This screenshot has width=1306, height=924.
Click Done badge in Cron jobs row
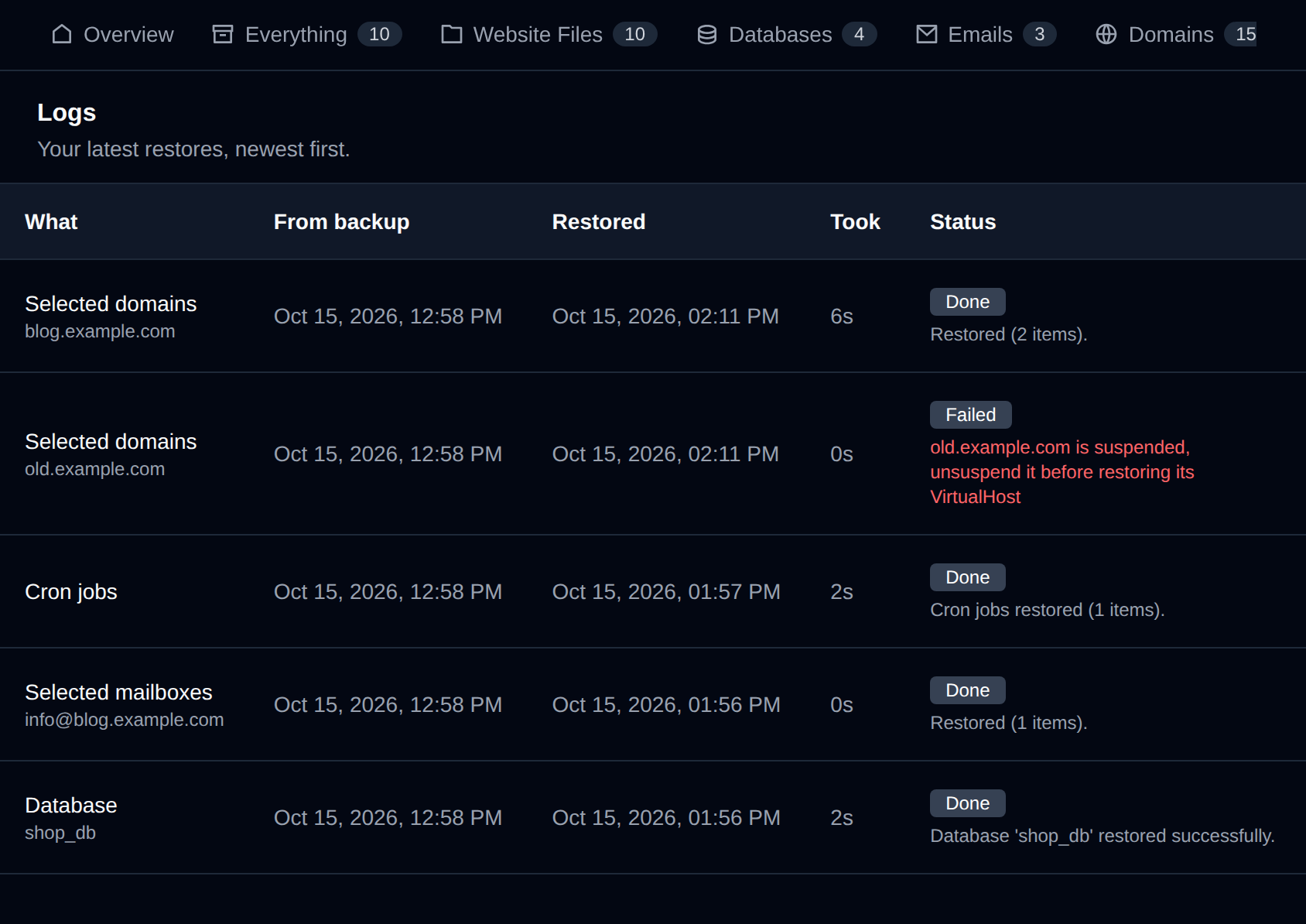(x=967, y=577)
